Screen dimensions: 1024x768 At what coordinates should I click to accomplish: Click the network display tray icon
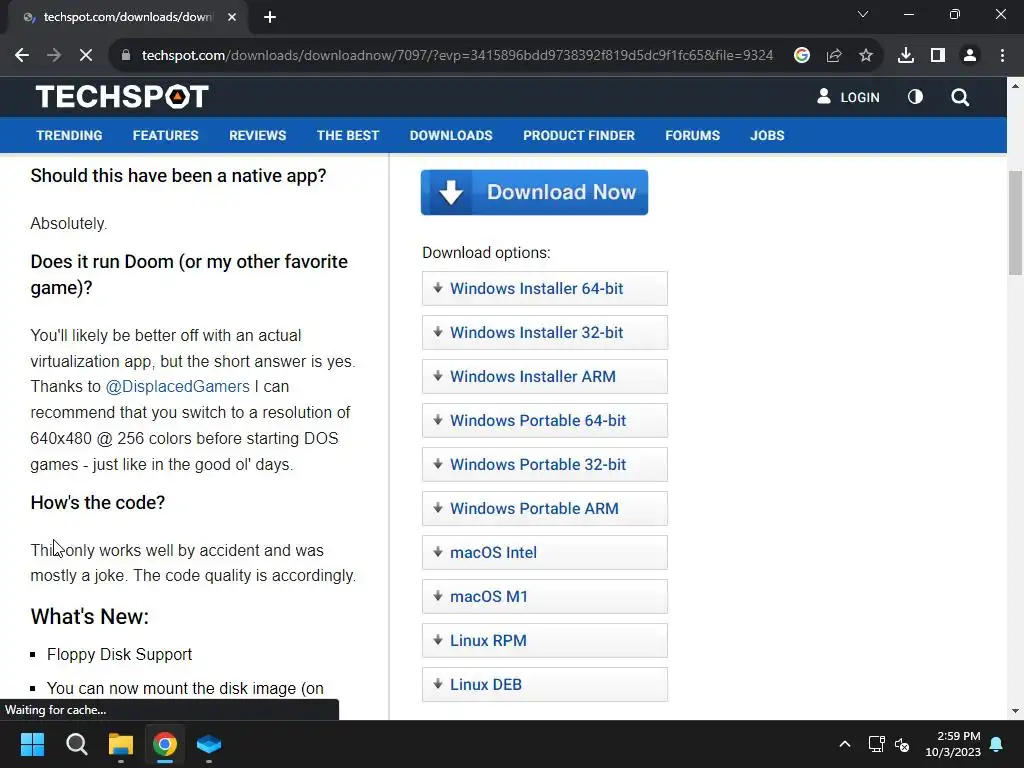point(876,744)
